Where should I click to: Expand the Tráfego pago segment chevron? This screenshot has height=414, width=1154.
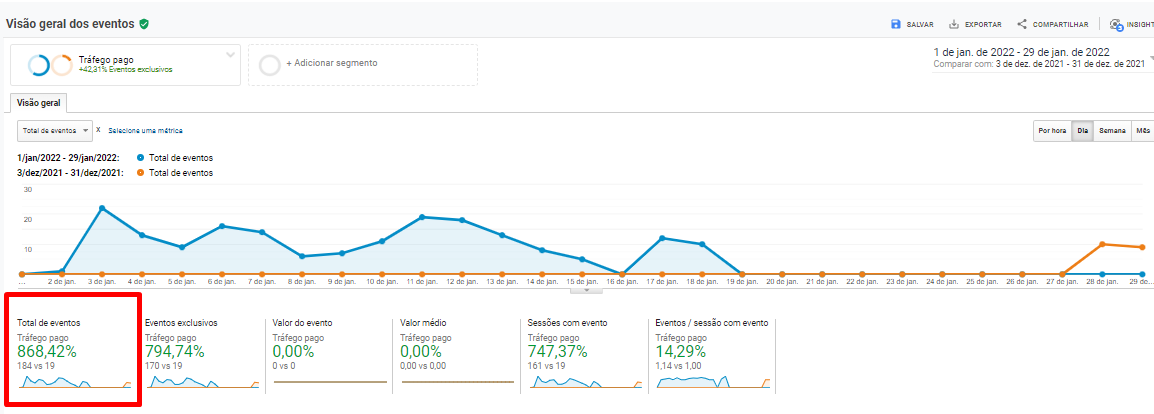pyautogui.click(x=230, y=54)
